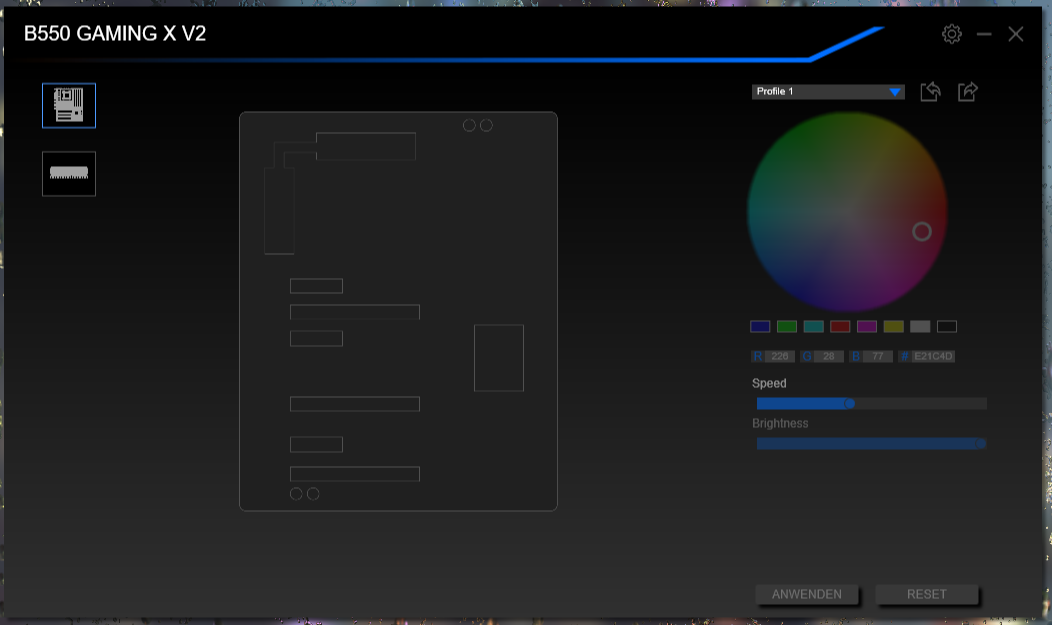Viewport: 1052px width, 625px height.
Task: Click the RESET button
Action: pyautogui.click(x=927, y=594)
